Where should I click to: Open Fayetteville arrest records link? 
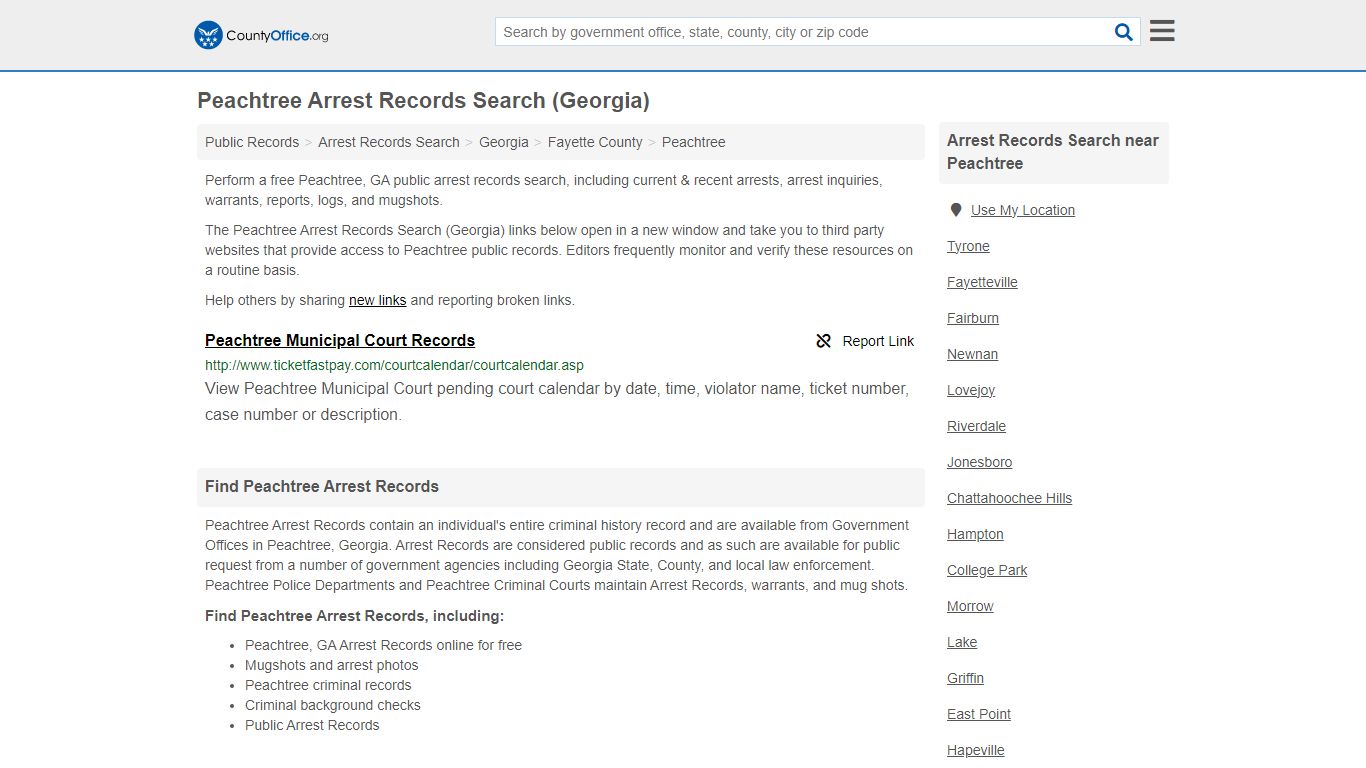click(x=982, y=282)
